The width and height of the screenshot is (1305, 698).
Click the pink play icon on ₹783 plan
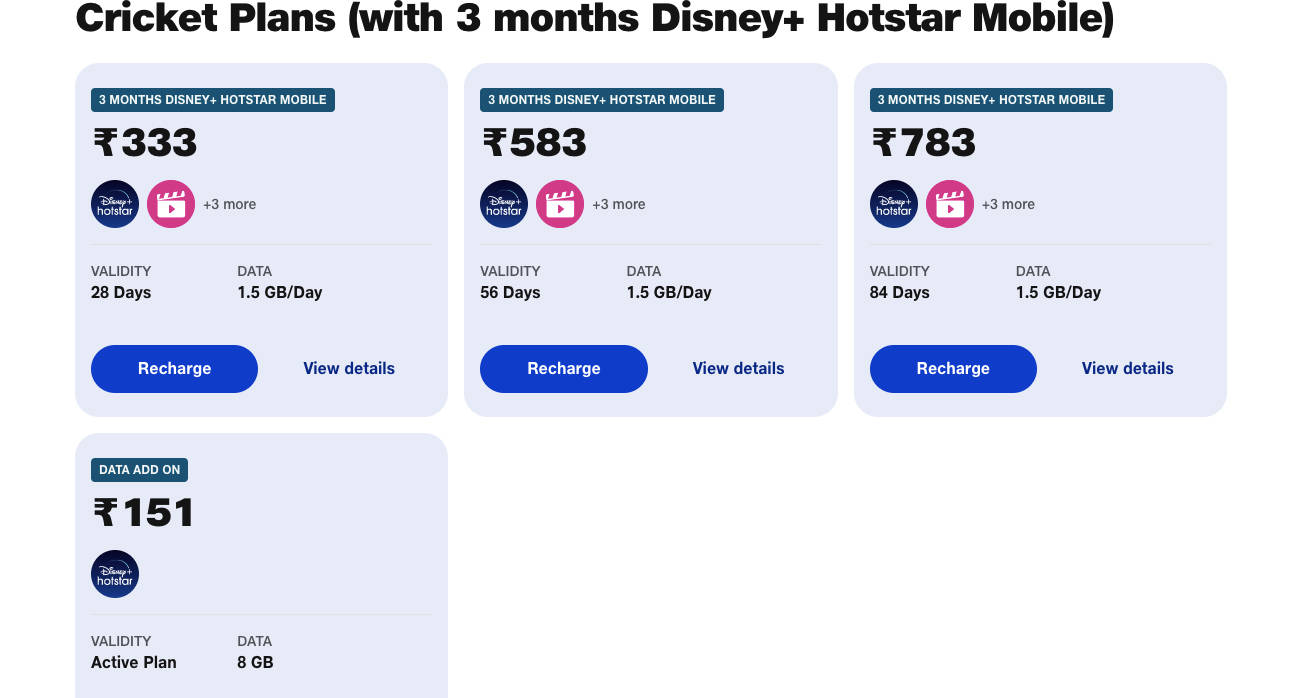click(x=949, y=203)
